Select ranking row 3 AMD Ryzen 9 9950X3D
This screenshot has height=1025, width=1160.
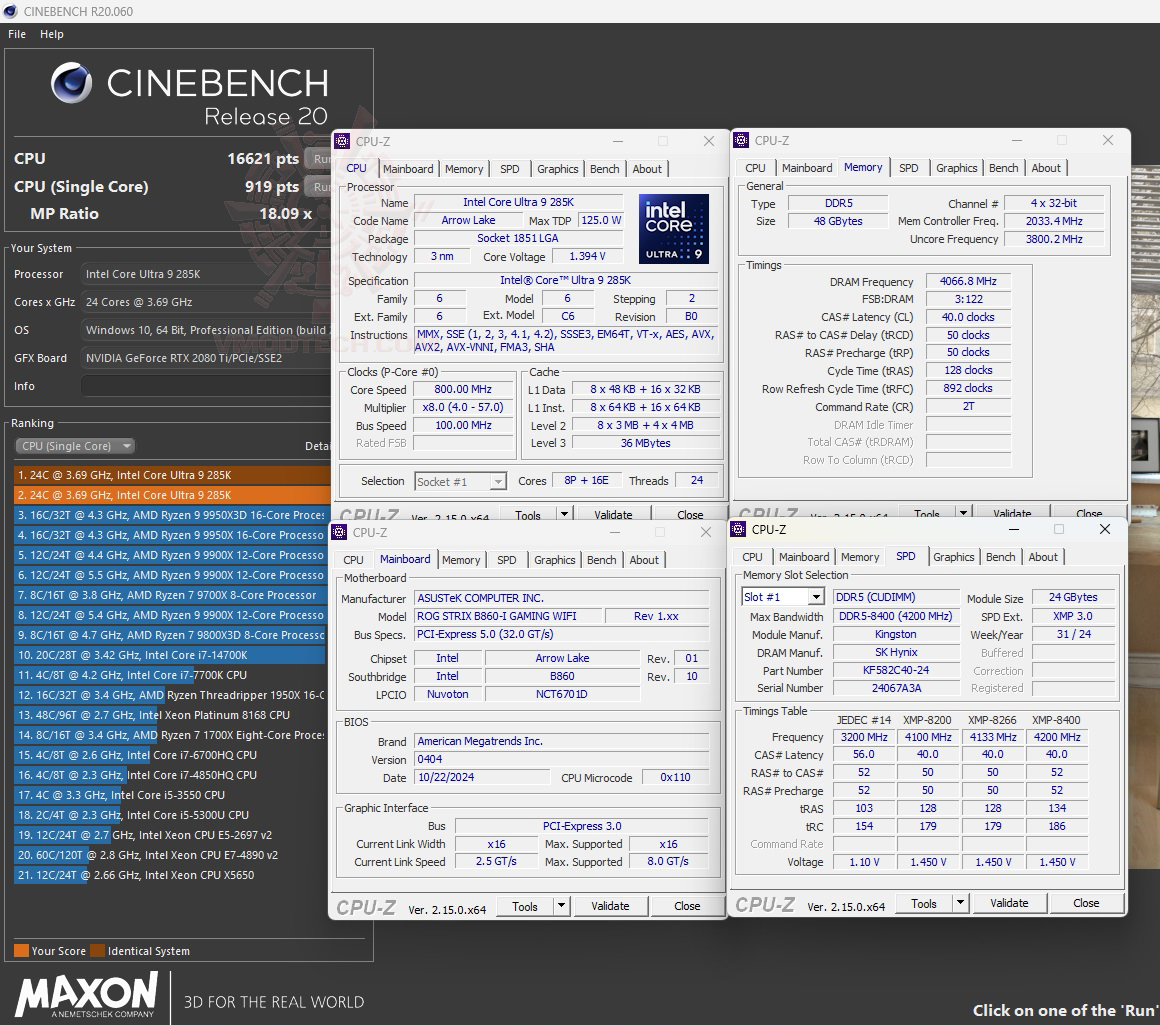tap(172, 515)
